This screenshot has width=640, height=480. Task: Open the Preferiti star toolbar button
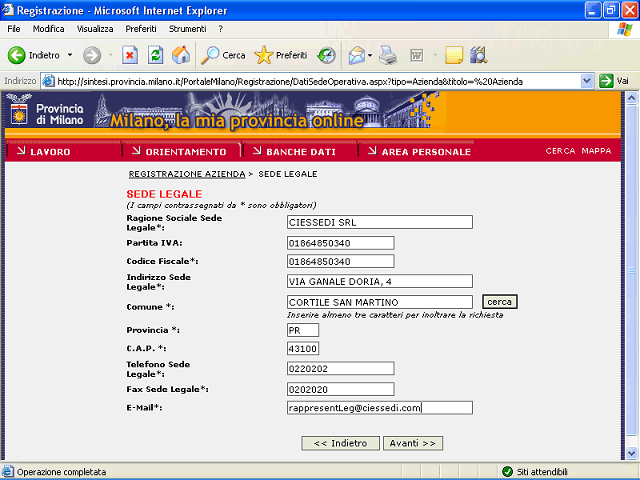(281, 55)
